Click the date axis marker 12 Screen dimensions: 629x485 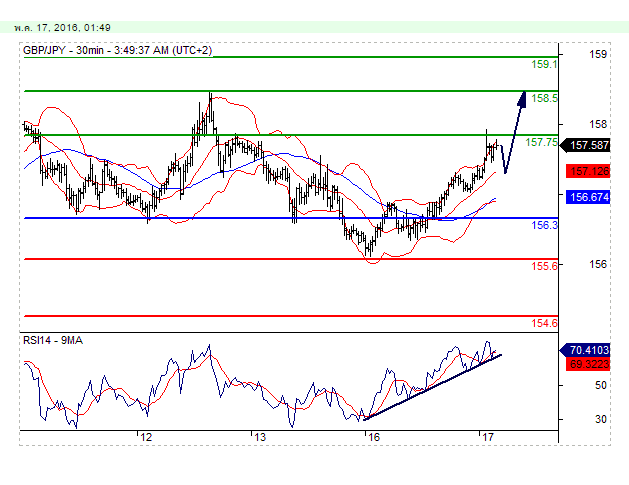[146, 437]
